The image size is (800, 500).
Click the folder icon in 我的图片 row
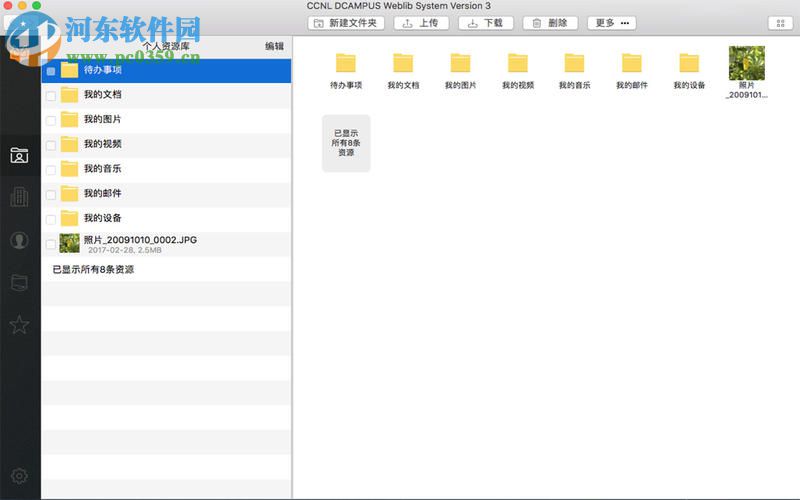69,119
